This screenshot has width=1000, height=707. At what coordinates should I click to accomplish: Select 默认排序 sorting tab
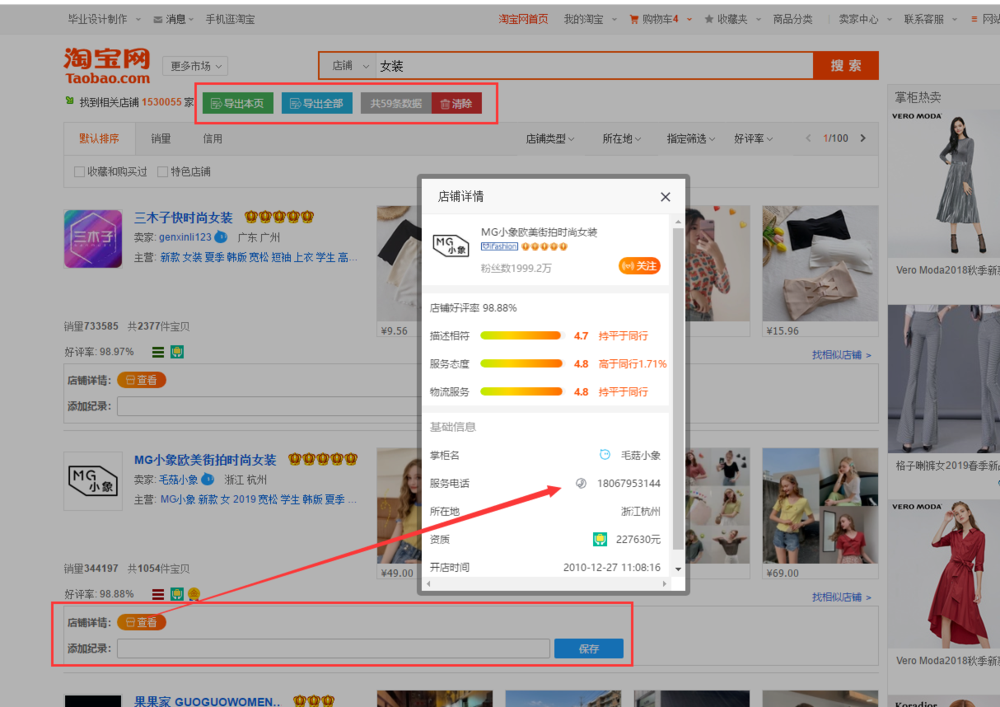click(x=99, y=138)
